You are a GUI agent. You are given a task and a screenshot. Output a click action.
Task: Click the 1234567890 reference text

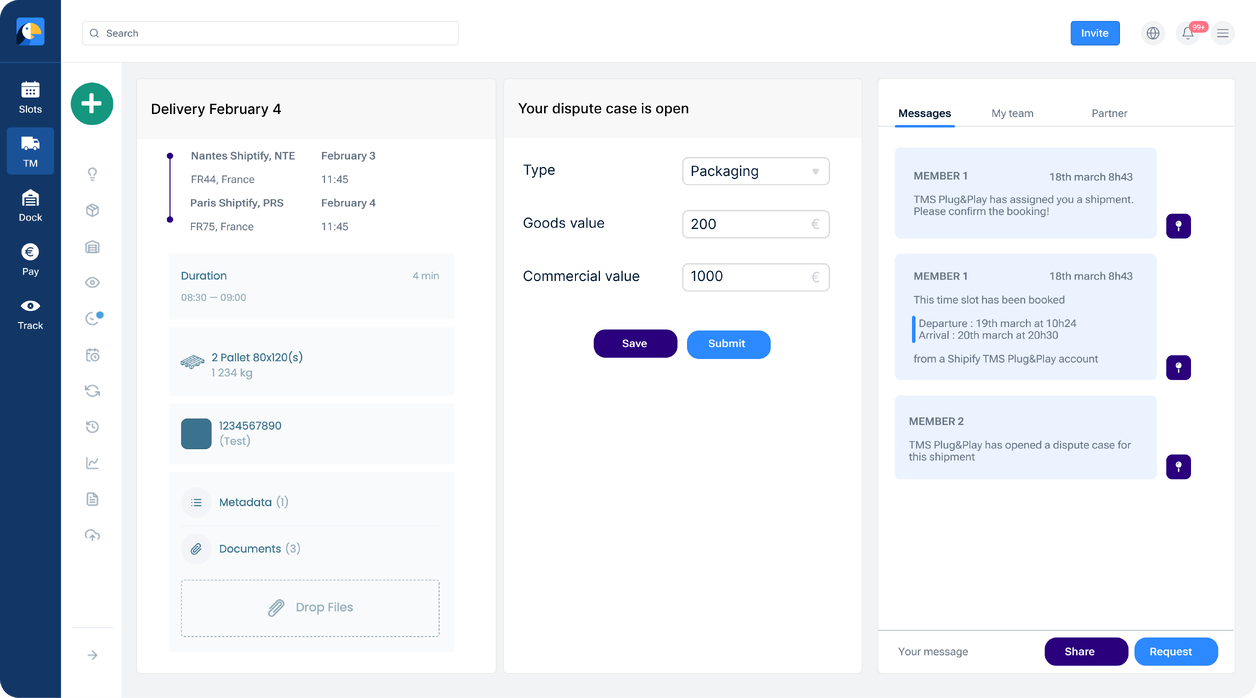tap(250, 426)
